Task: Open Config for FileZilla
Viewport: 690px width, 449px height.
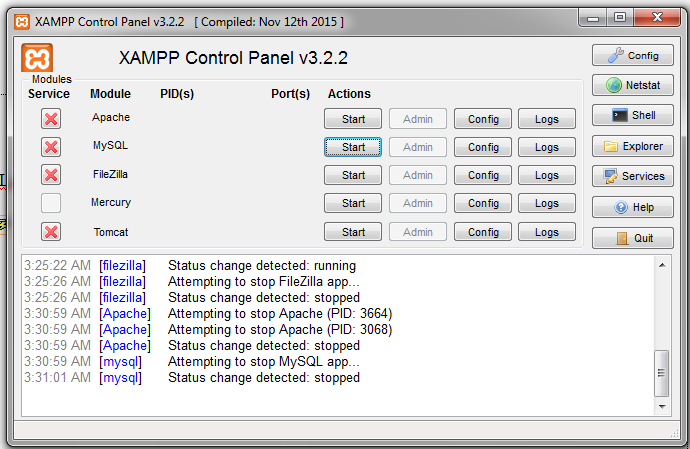Action: tap(483, 175)
